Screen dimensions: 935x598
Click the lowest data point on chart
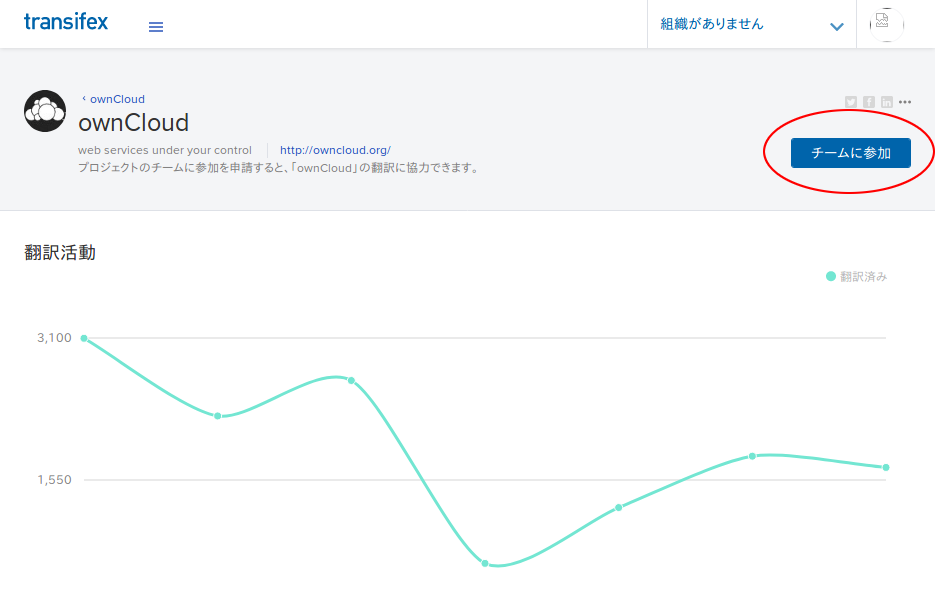pos(485,563)
